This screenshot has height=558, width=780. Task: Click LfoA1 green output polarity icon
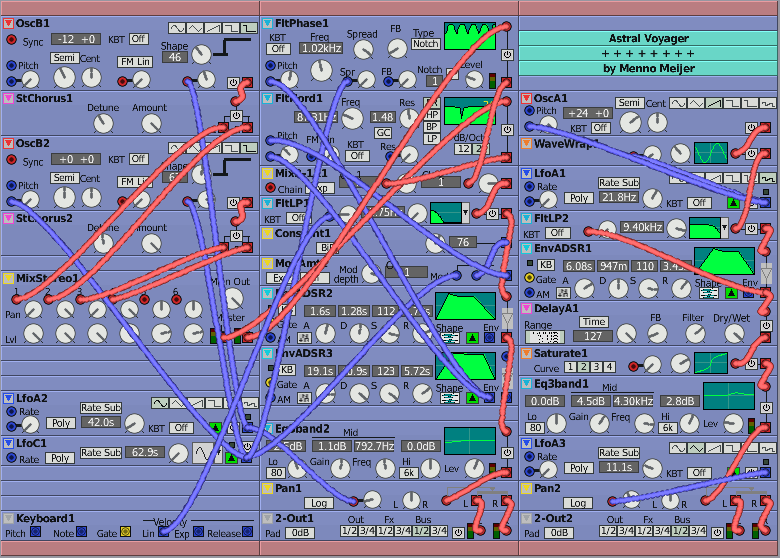733,203
